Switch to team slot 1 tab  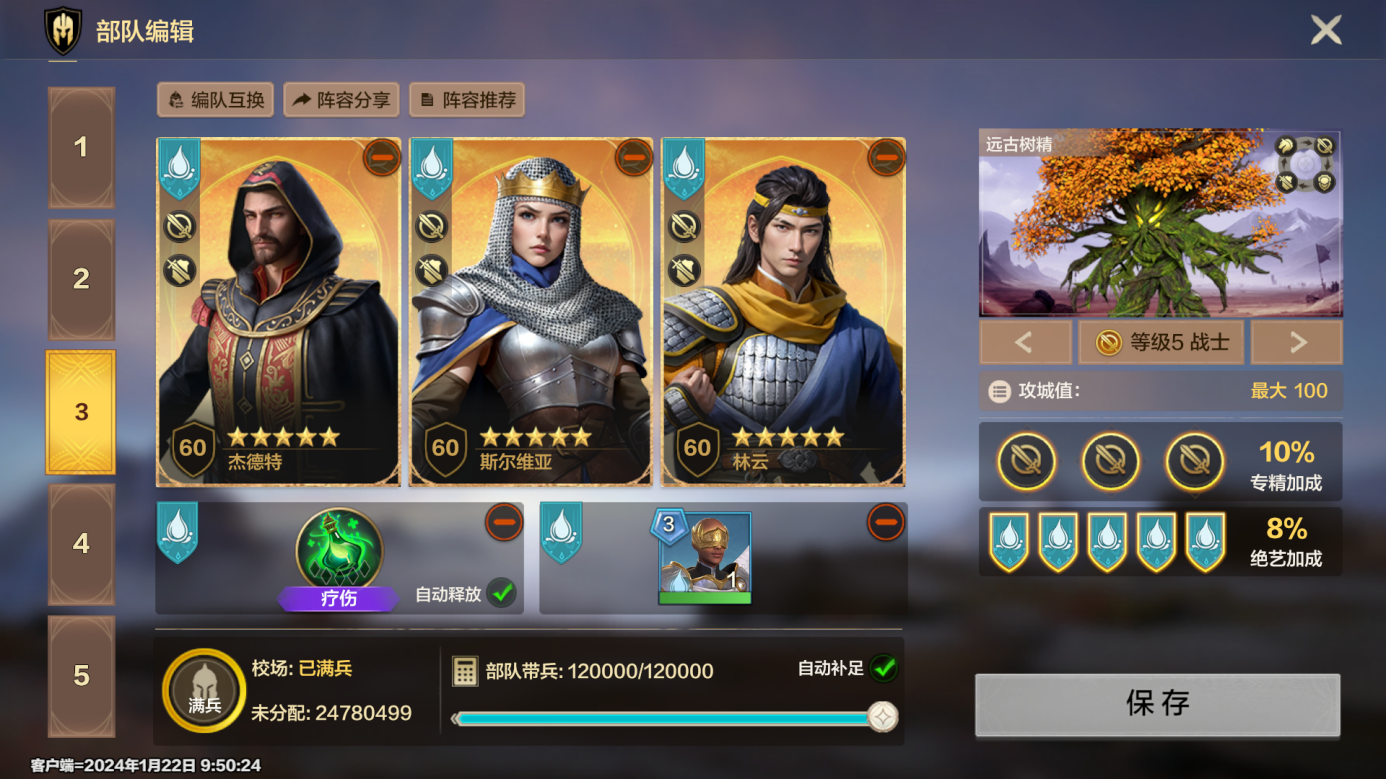81,148
